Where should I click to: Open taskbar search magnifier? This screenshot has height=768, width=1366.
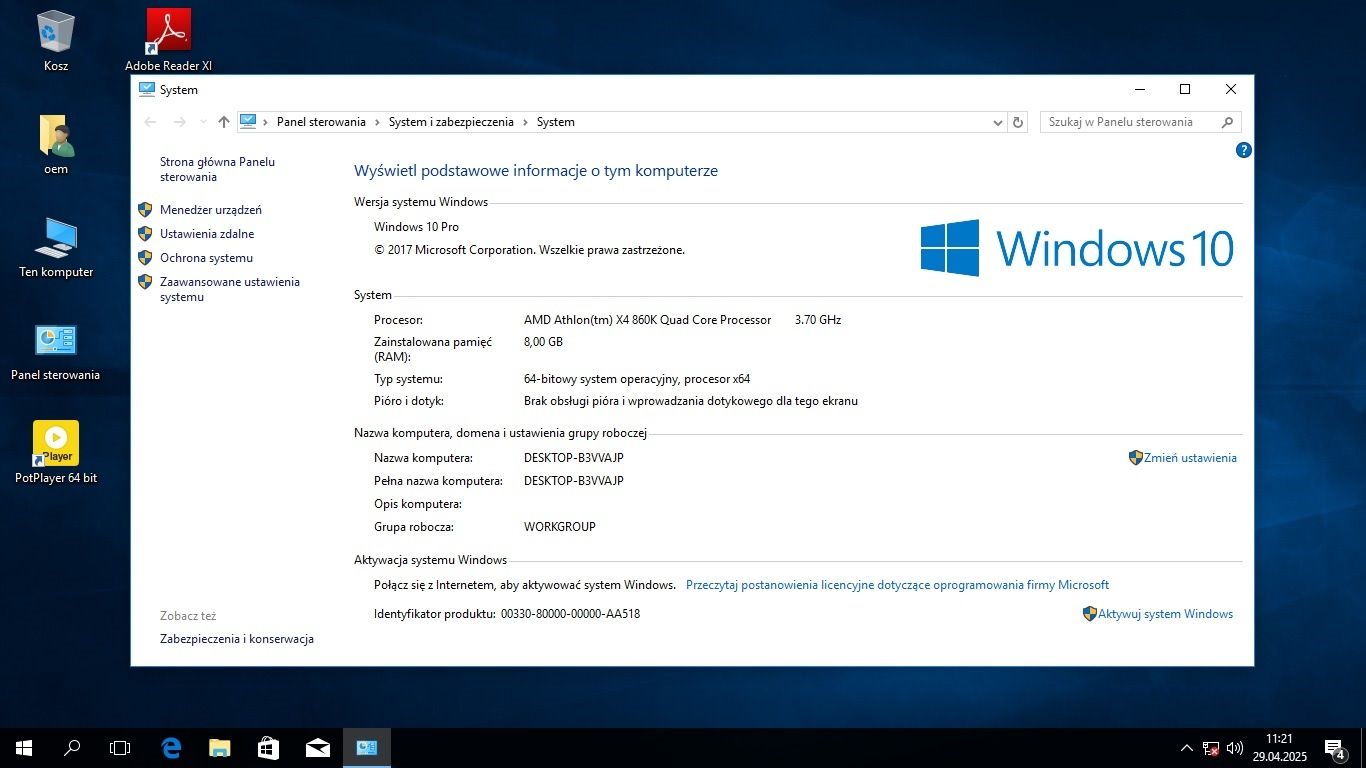[72, 747]
